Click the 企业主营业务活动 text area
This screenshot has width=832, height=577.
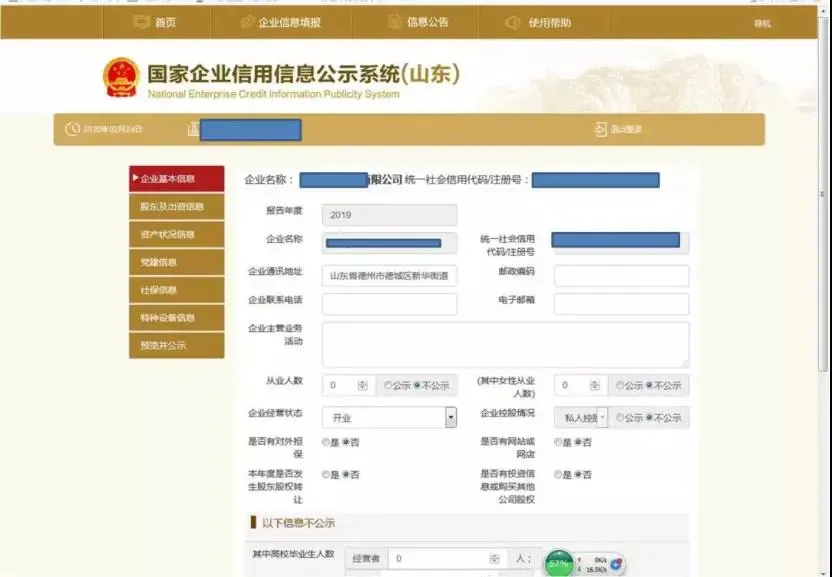[x=505, y=344]
